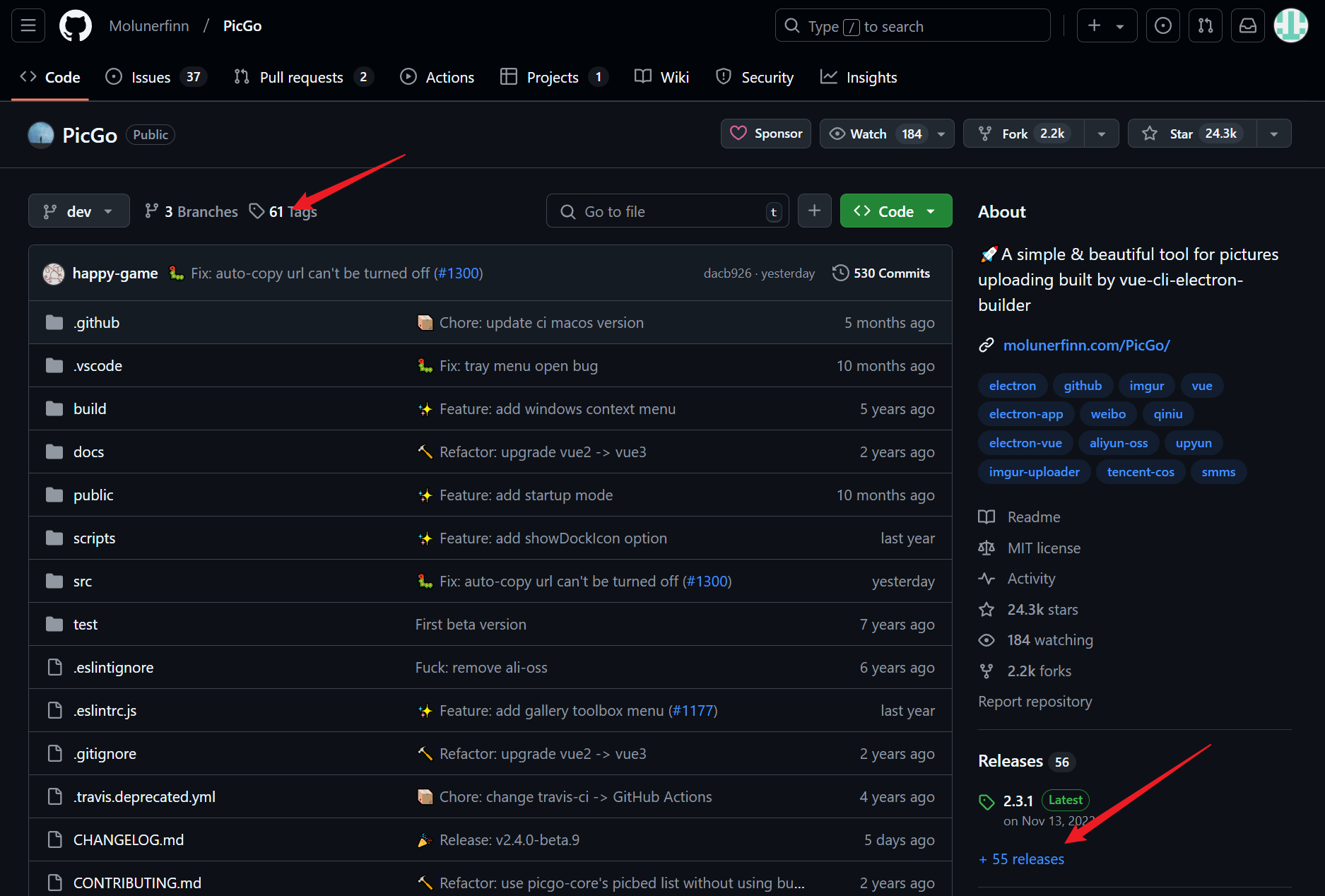Switch to the Security tab

click(755, 77)
